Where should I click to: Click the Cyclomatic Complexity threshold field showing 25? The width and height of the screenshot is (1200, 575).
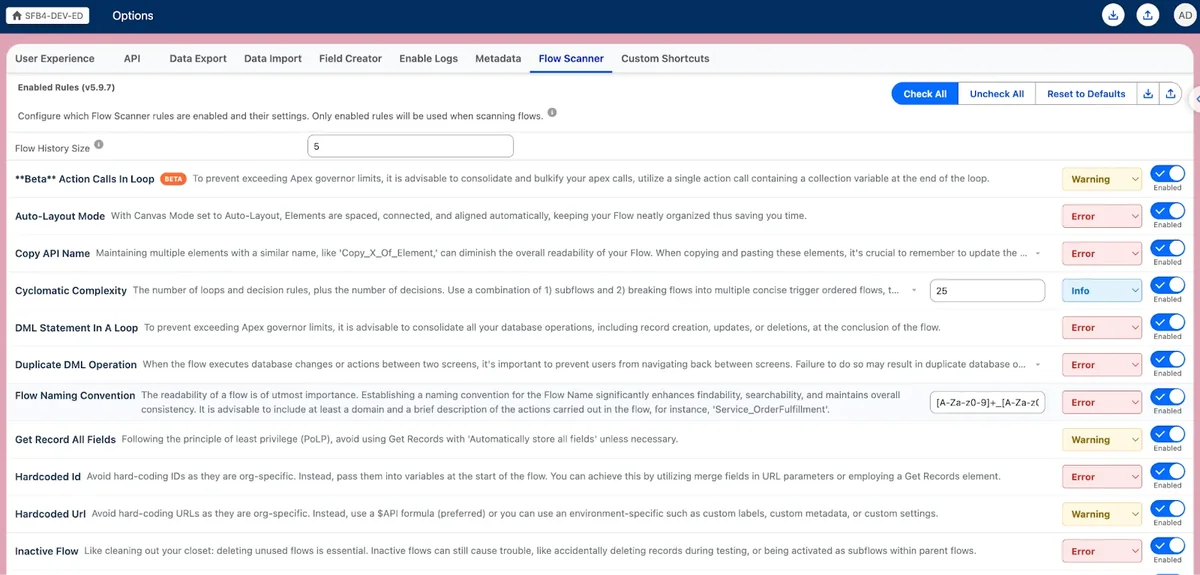(x=987, y=290)
